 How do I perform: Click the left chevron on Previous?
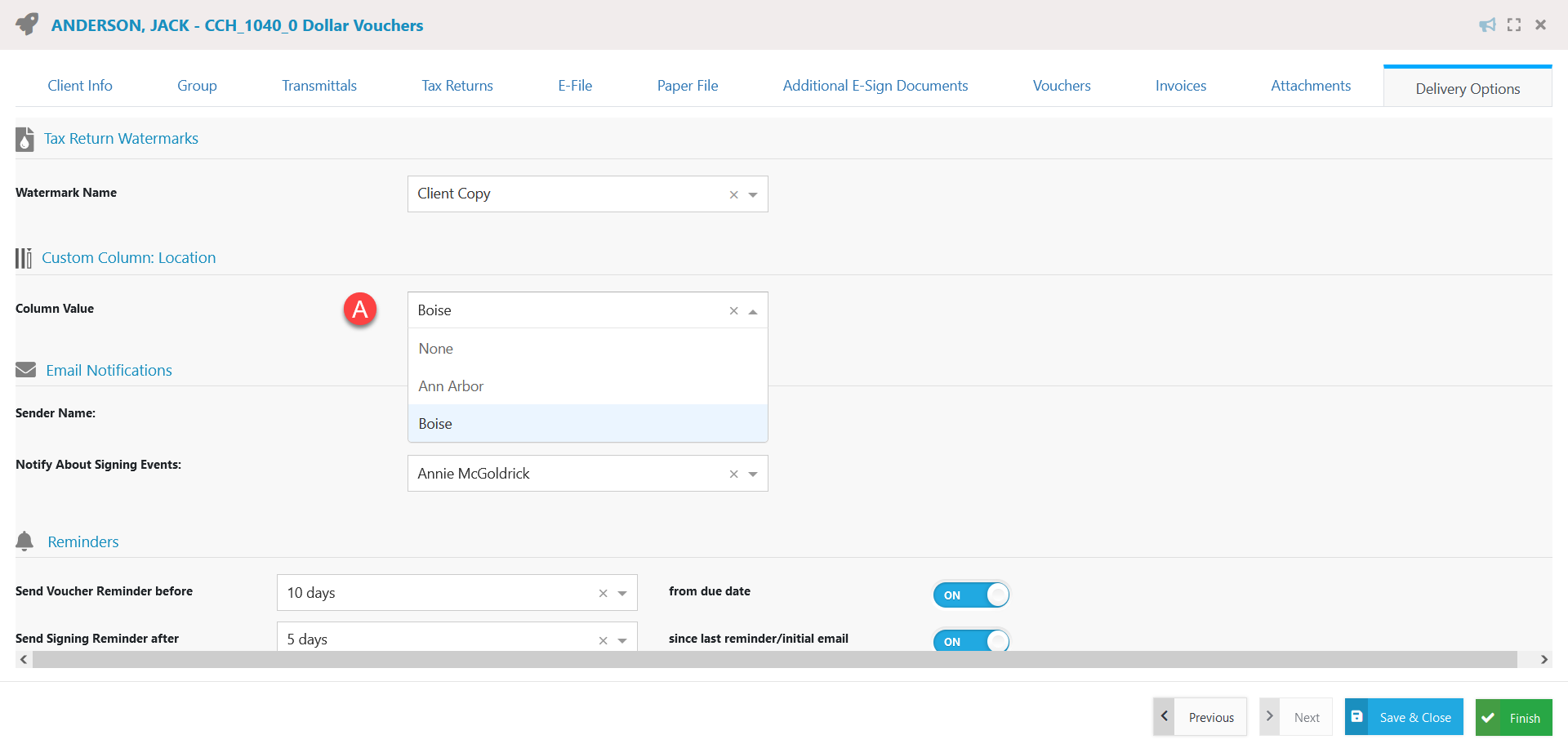tap(1164, 715)
